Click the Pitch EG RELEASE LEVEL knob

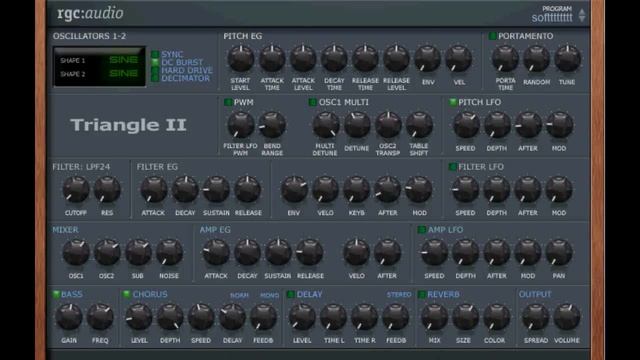pos(396,59)
